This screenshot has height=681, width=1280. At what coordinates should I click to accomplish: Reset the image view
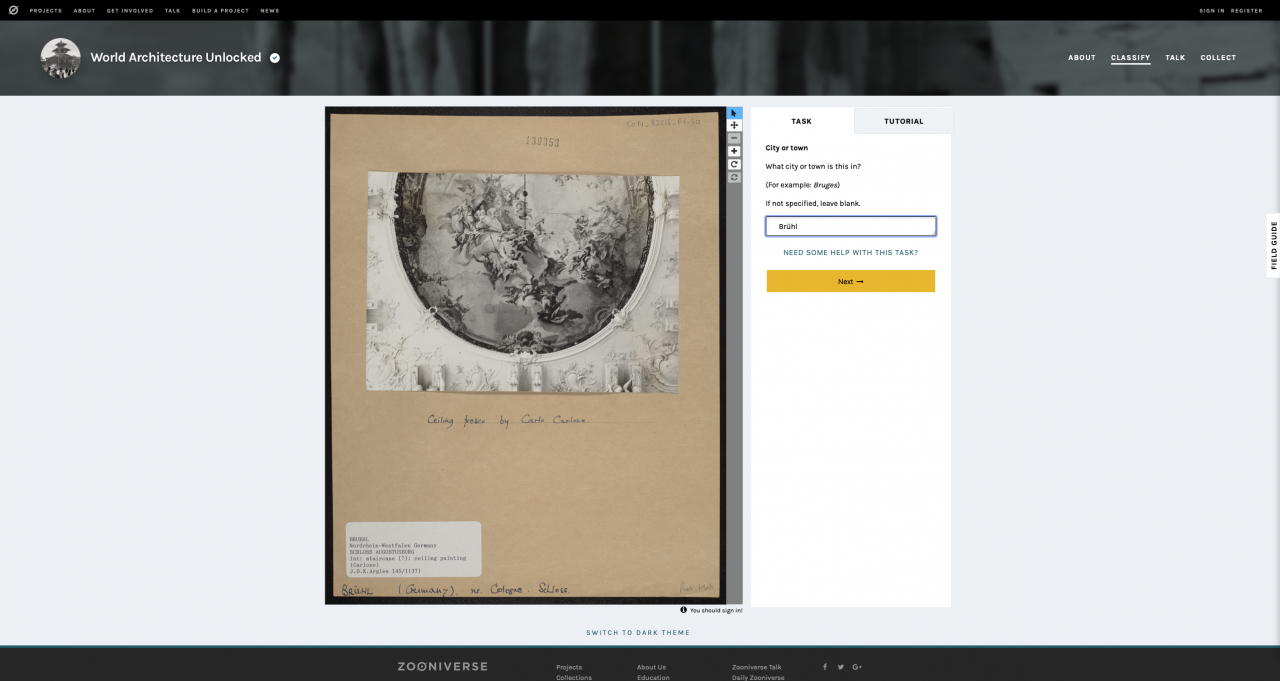coord(734,177)
